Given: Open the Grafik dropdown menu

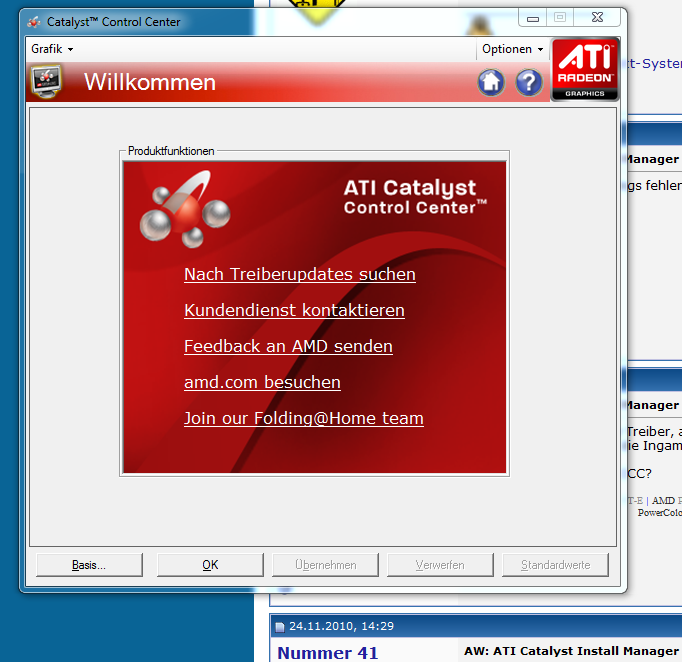Looking at the screenshot, I should tap(52, 49).
